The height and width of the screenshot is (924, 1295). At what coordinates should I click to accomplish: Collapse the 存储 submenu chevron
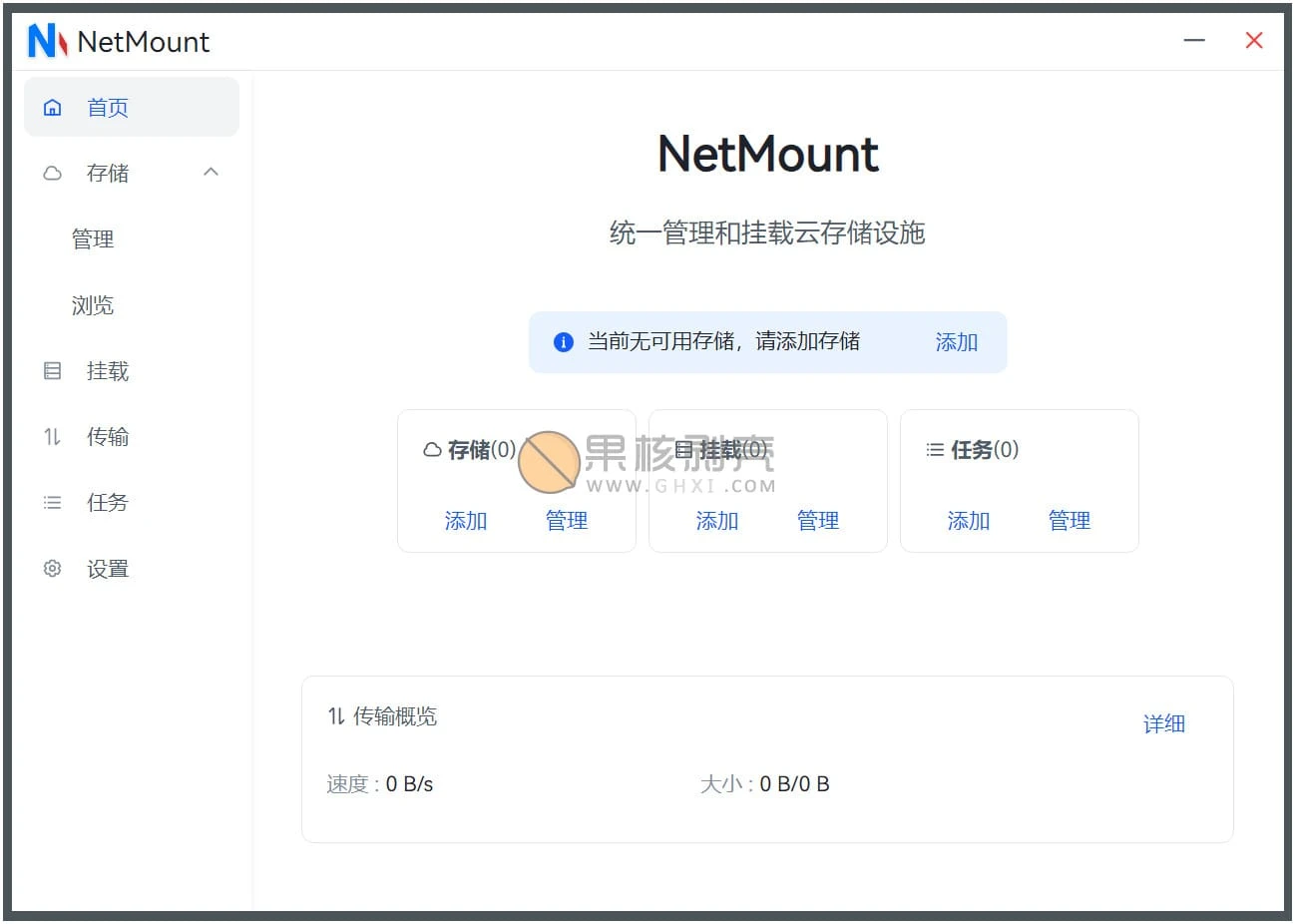(211, 173)
